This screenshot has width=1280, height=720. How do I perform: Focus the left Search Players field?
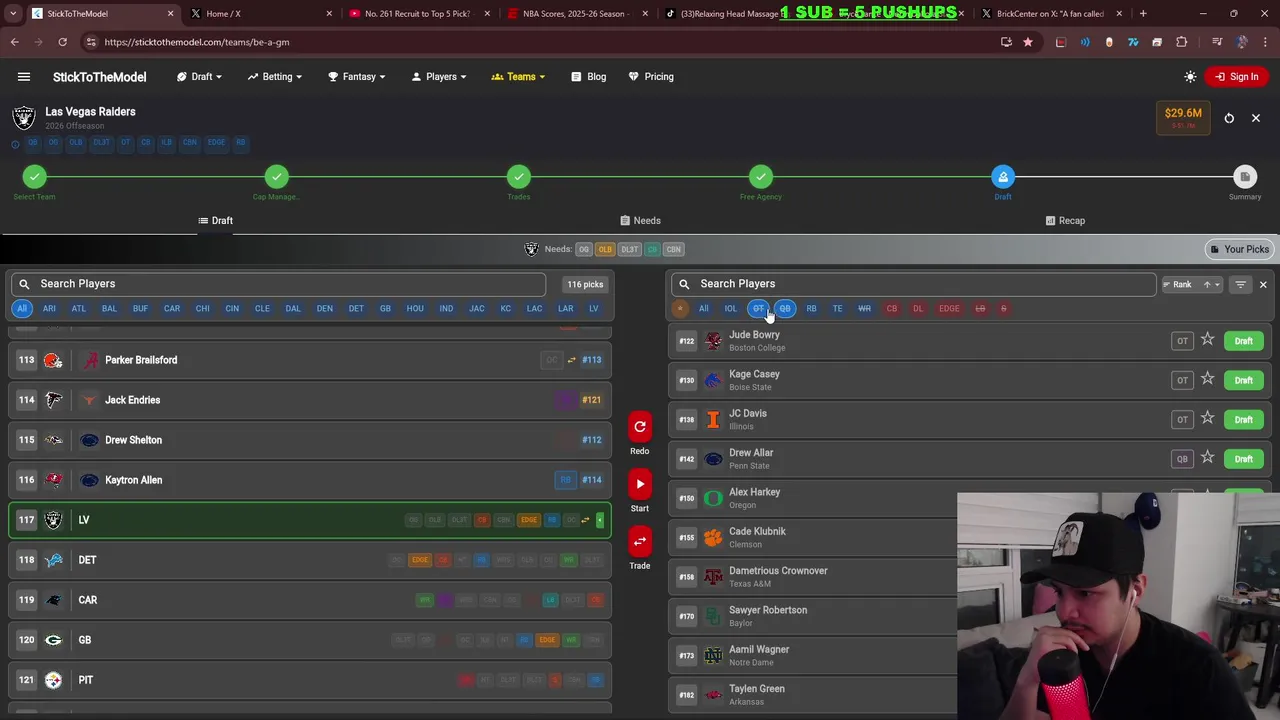coord(278,284)
